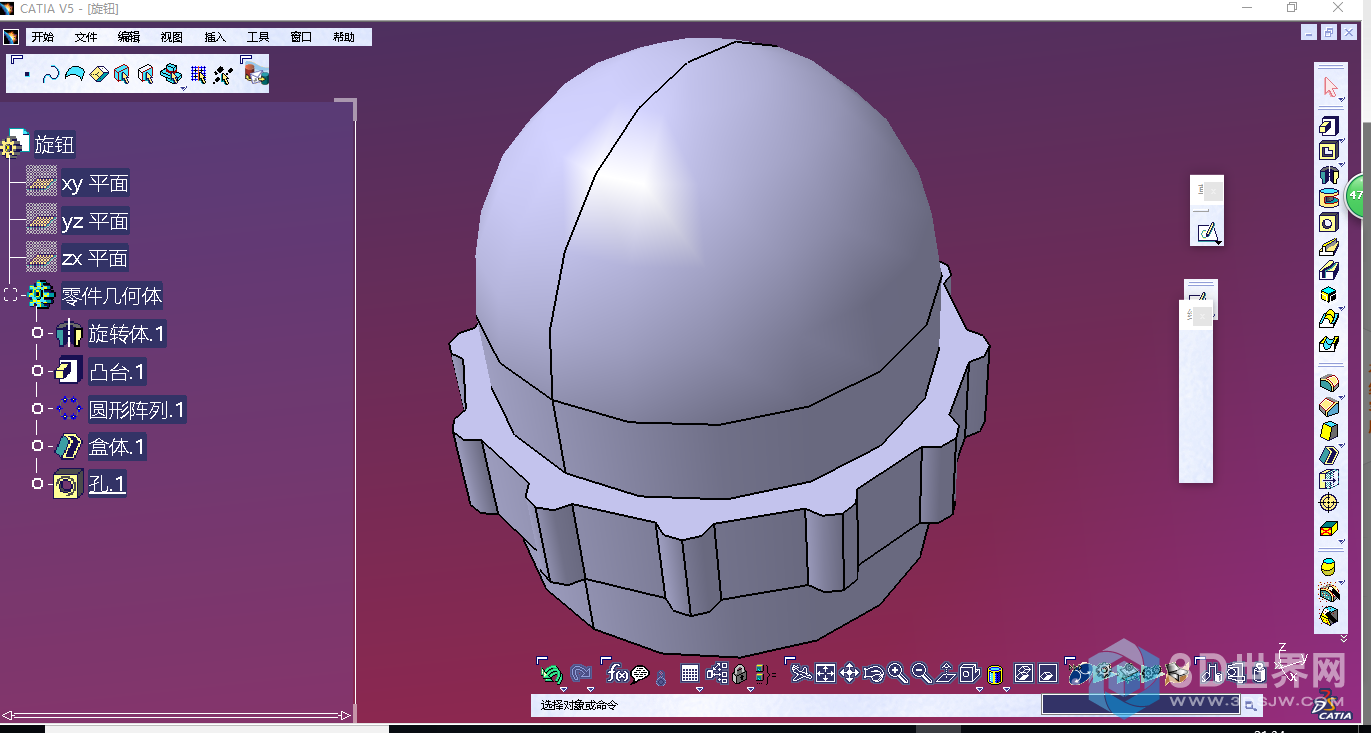The width and height of the screenshot is (1371, 733).
Task: Open the 工具 menu
Action: point(258,37)
